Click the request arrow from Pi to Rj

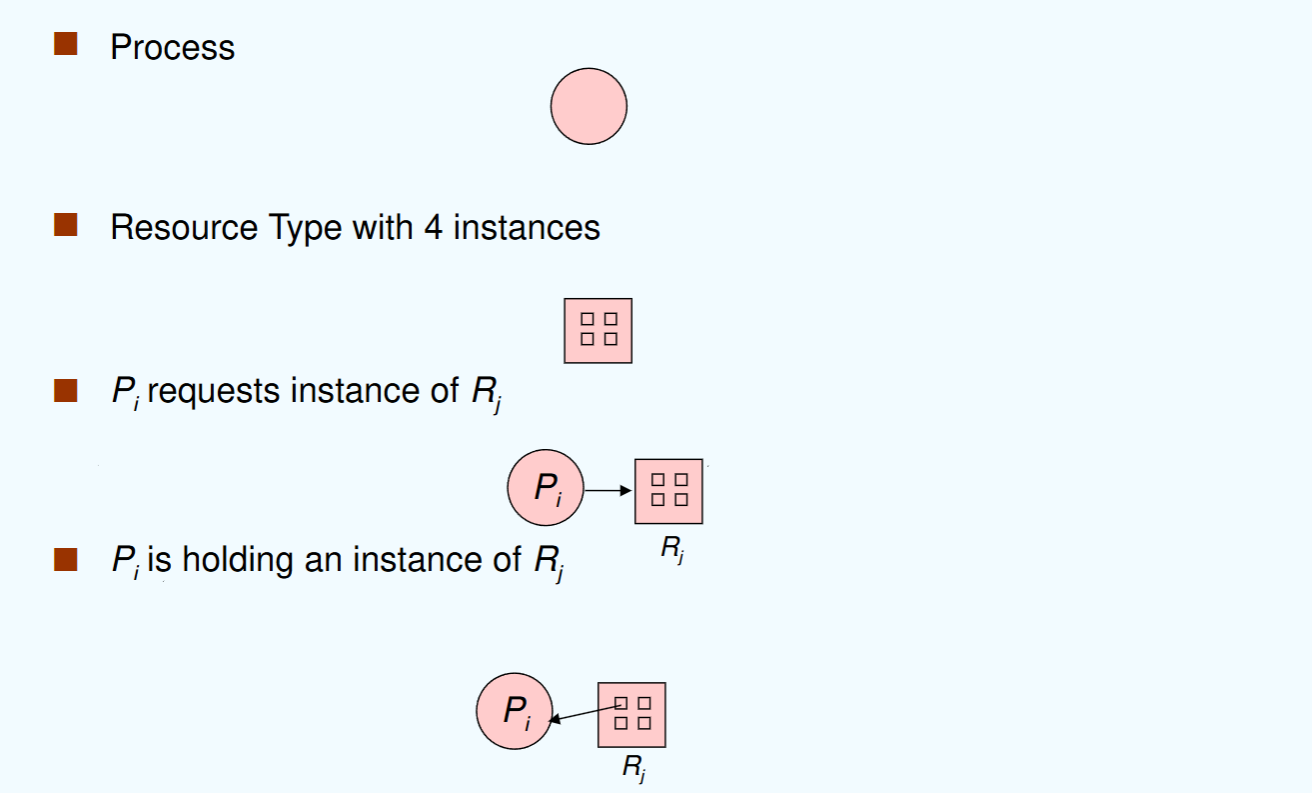click(x=607, y=490)
